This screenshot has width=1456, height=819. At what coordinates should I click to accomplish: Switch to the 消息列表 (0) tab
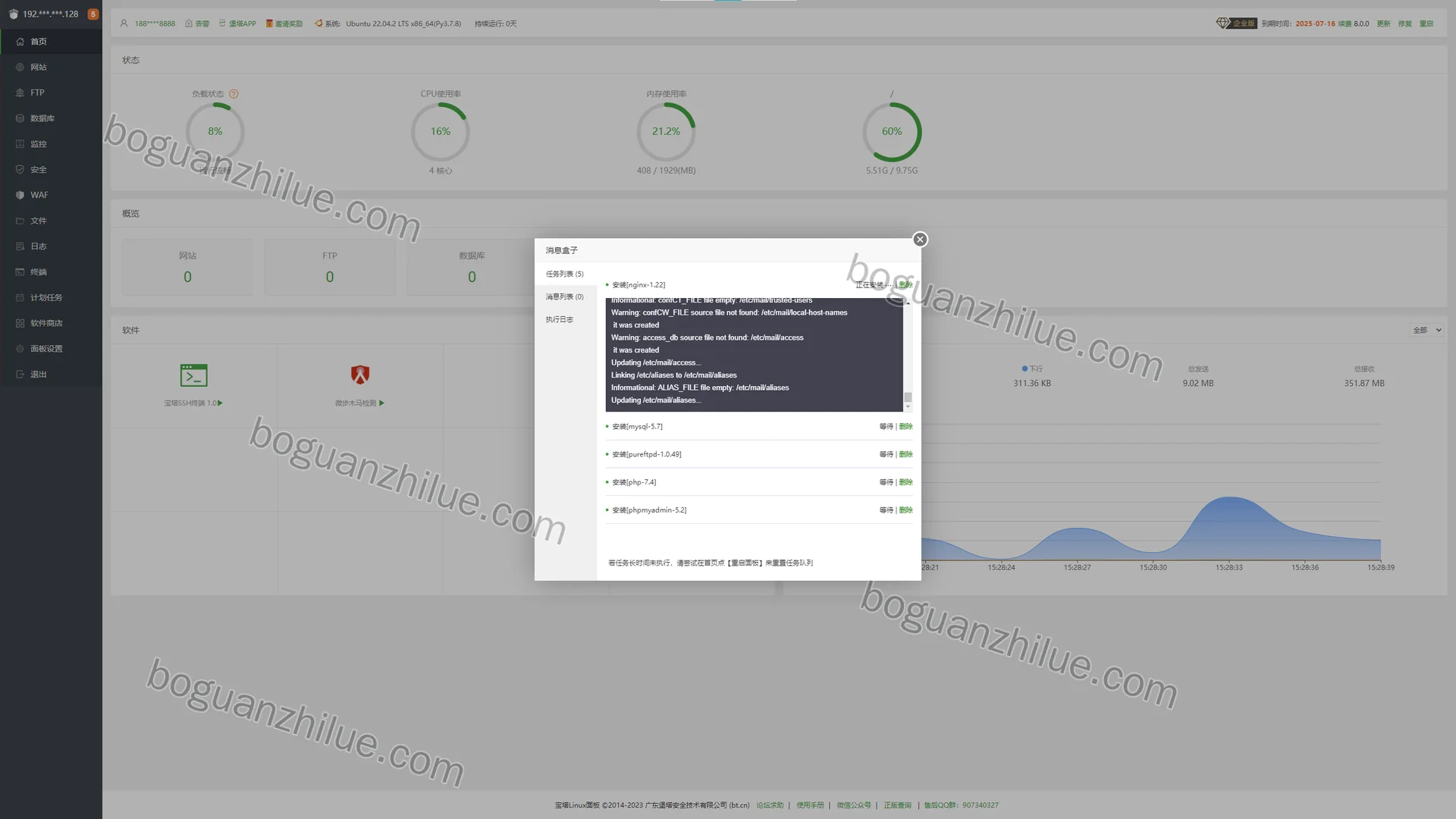click(565, 297)
